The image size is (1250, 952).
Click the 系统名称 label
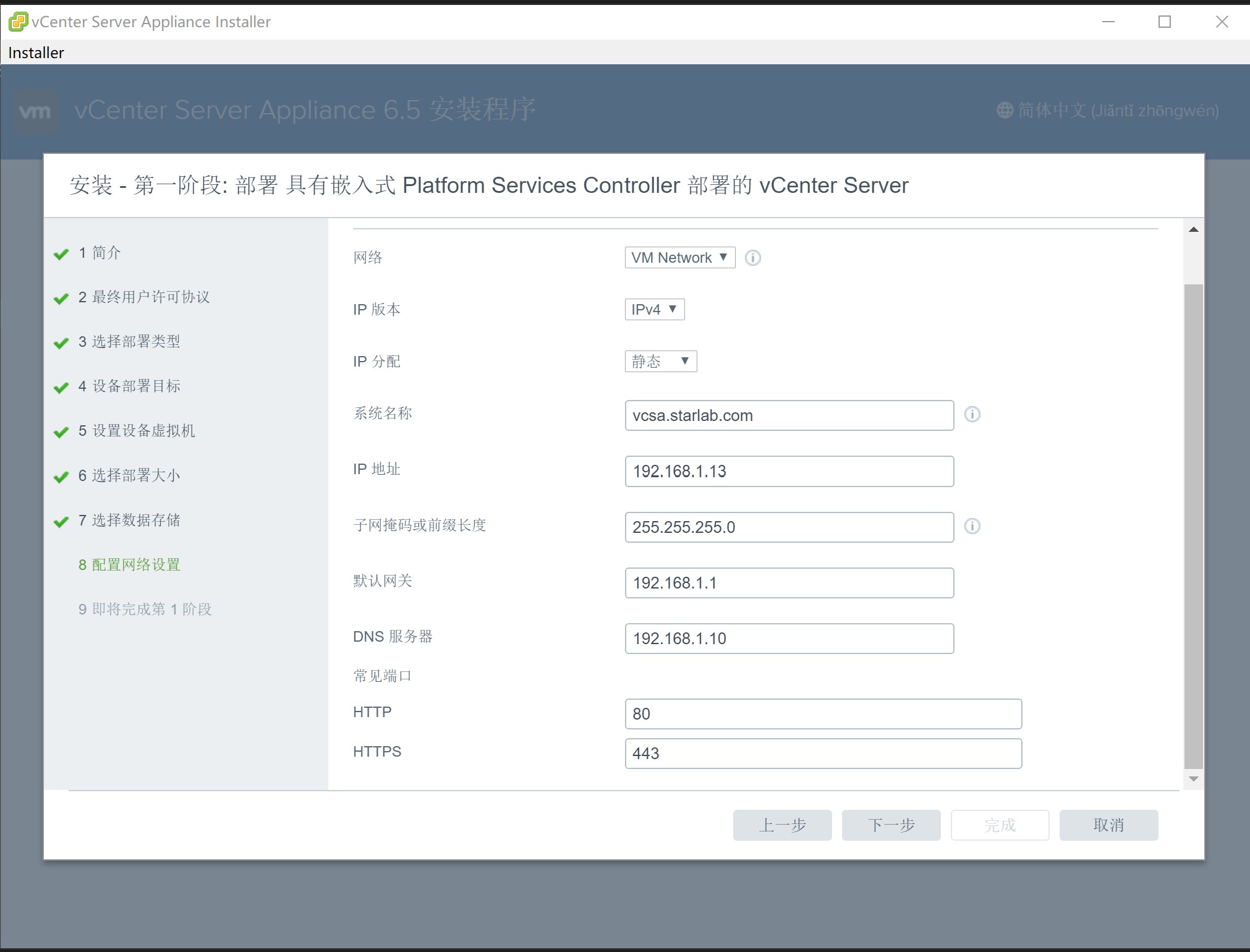pyautogui.click(x=383, y=413)
